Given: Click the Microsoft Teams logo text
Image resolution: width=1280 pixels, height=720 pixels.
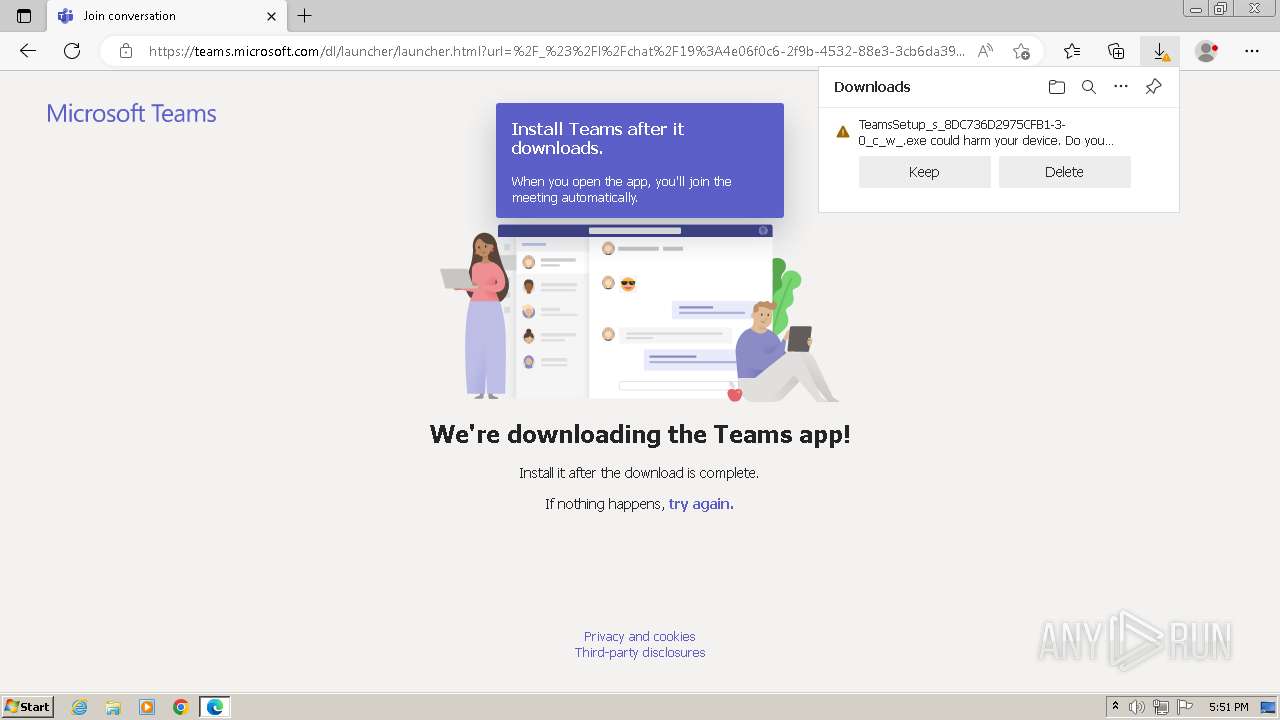Looking at the screenshot, I should [131, 113].
